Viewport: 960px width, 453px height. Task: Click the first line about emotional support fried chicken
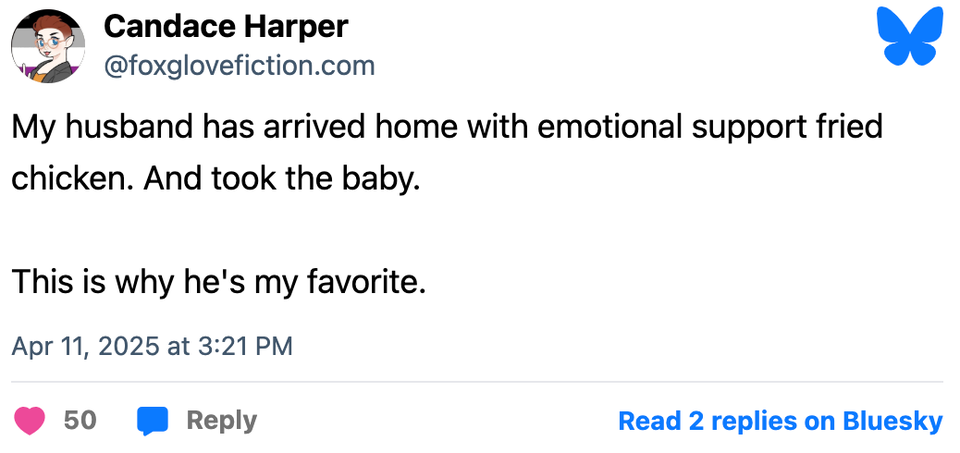coord(449,129)
